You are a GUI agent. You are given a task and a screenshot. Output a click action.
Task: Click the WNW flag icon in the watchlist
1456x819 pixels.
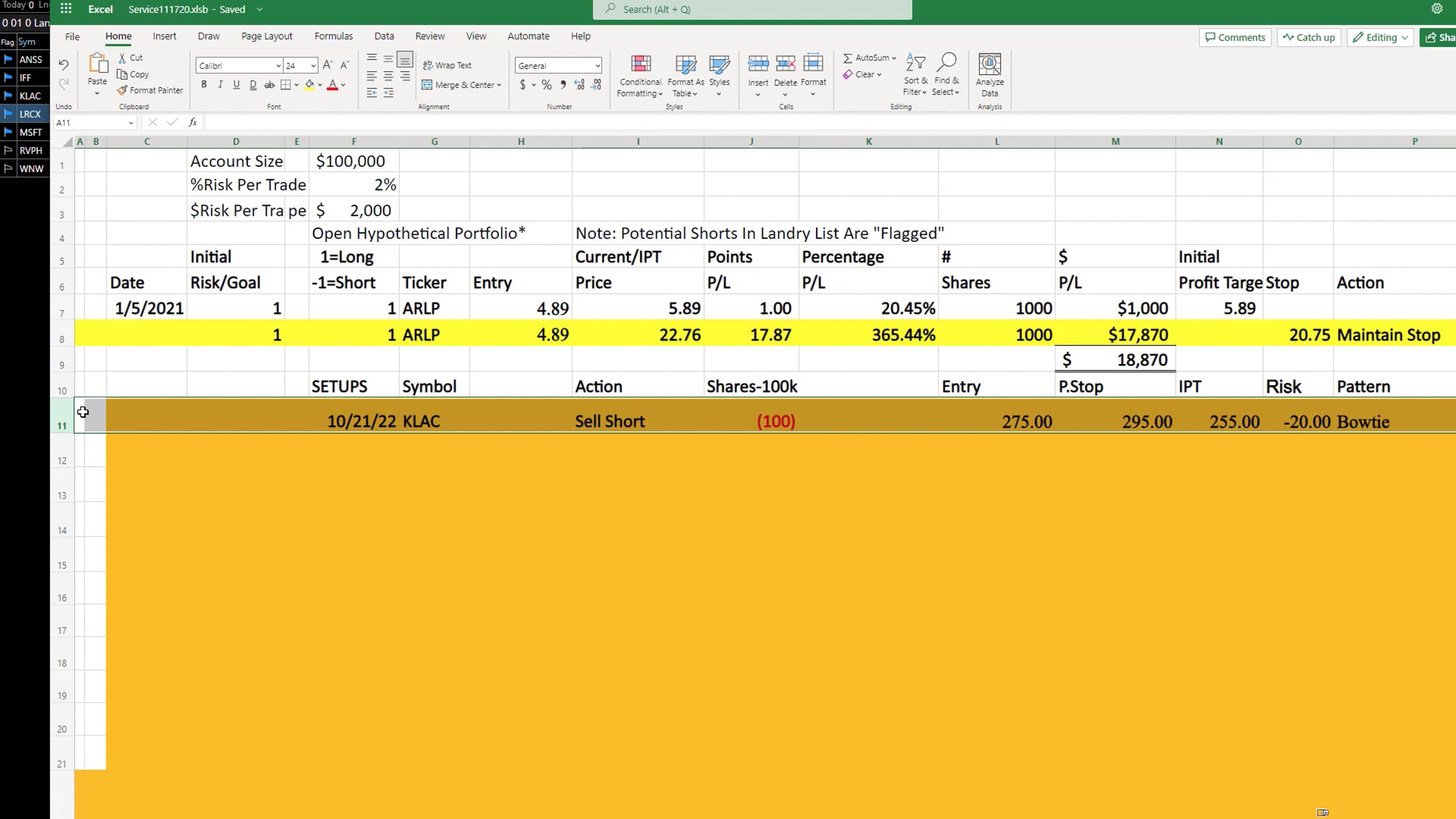click(x=8, y=169)
